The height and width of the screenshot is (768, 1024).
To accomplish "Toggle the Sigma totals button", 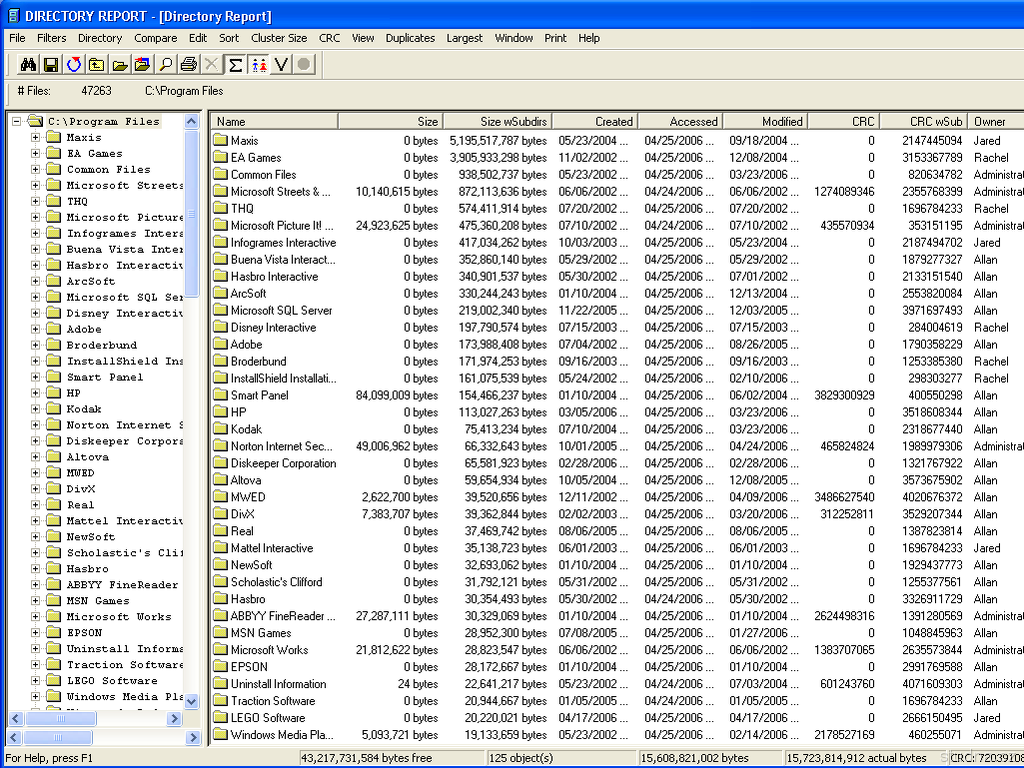I will (x=235, y=65).
